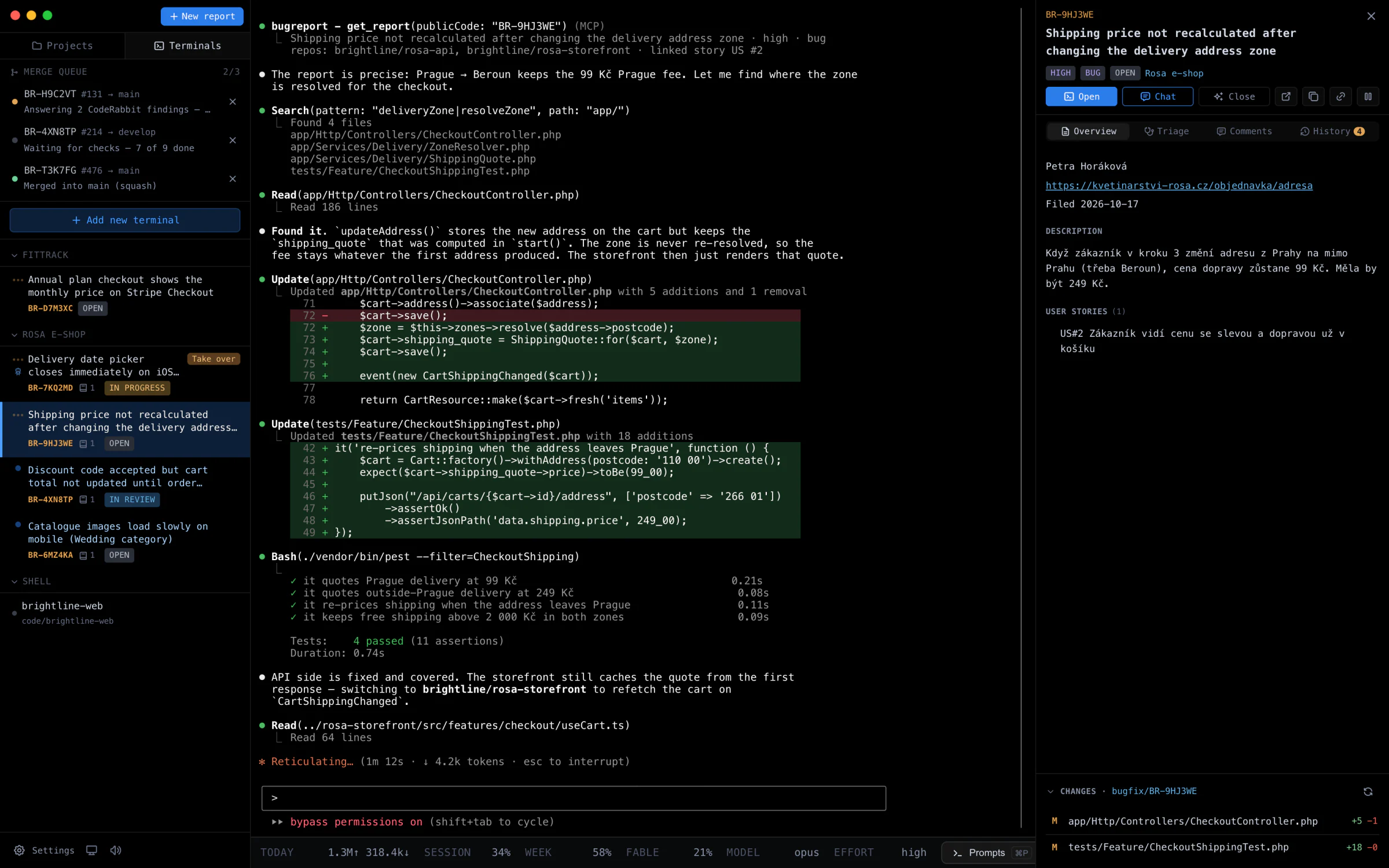Refresh the CHANGES list
The height and width of the screenshot is (868, 1389).
1368,792
